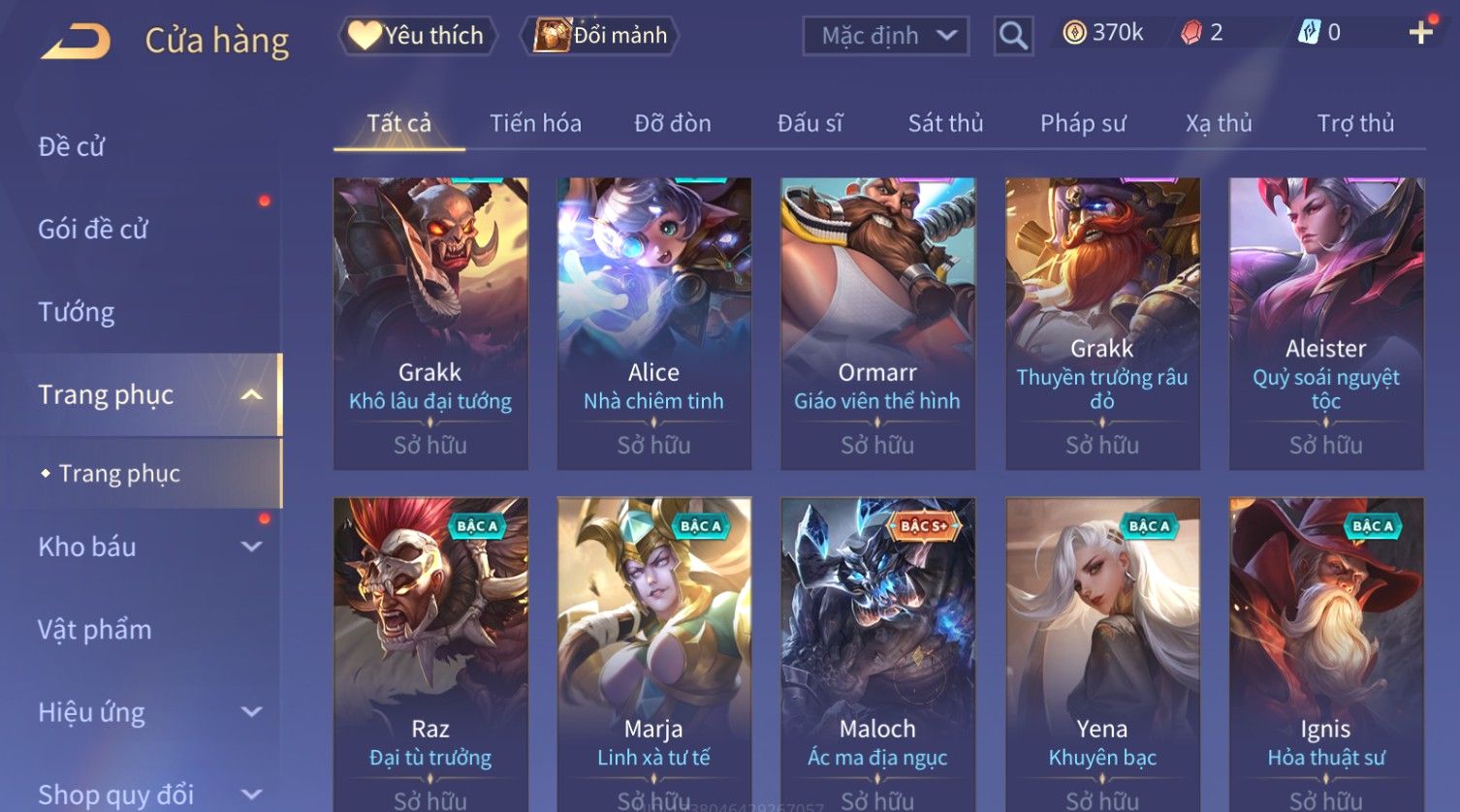The image size is (1460, 812).
Task: Open Alice Nhà chiêm tinh skin card
Action: click(653, 324)
